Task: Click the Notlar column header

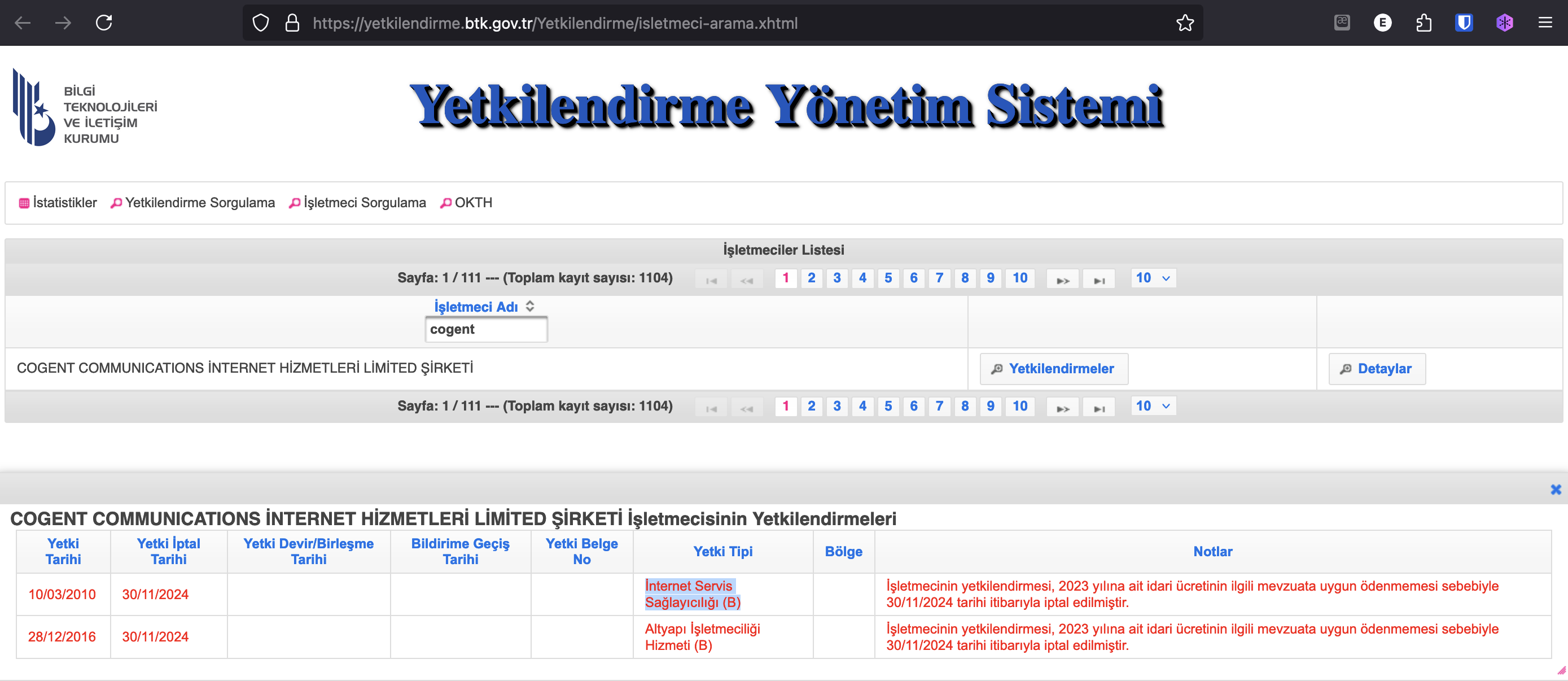Action: pos(1212,551)
